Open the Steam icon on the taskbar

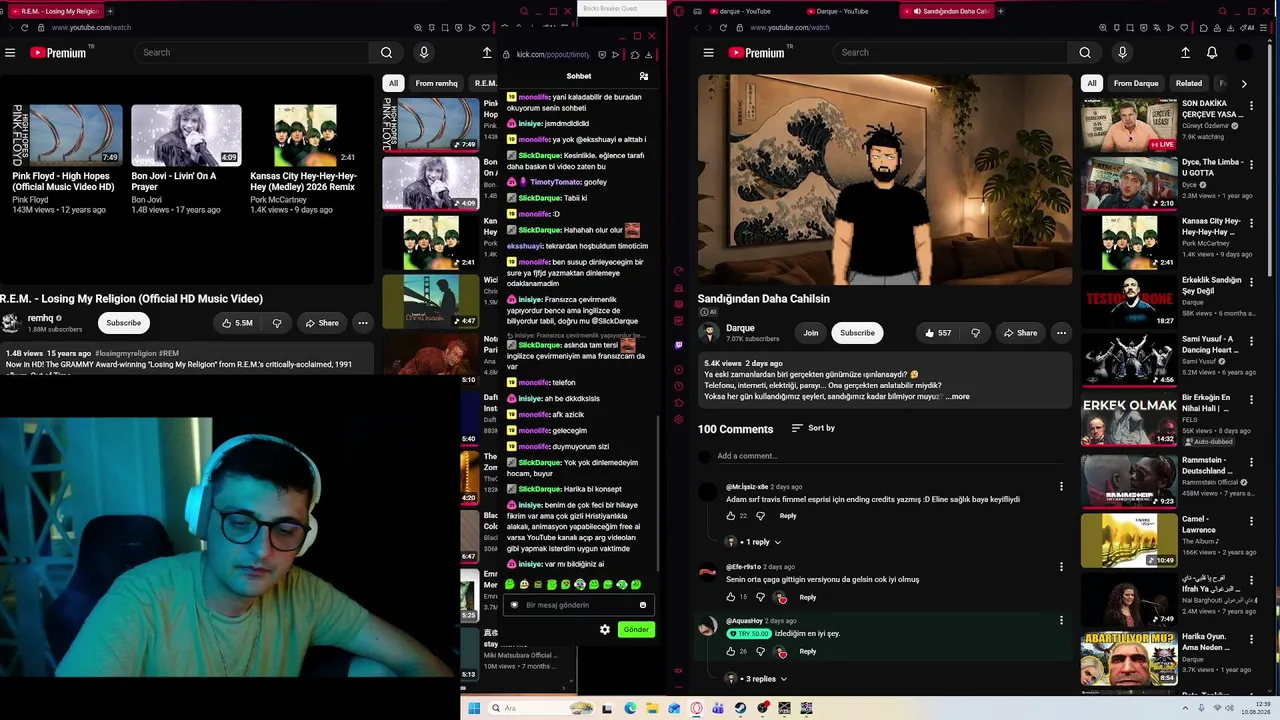(740, 708)
